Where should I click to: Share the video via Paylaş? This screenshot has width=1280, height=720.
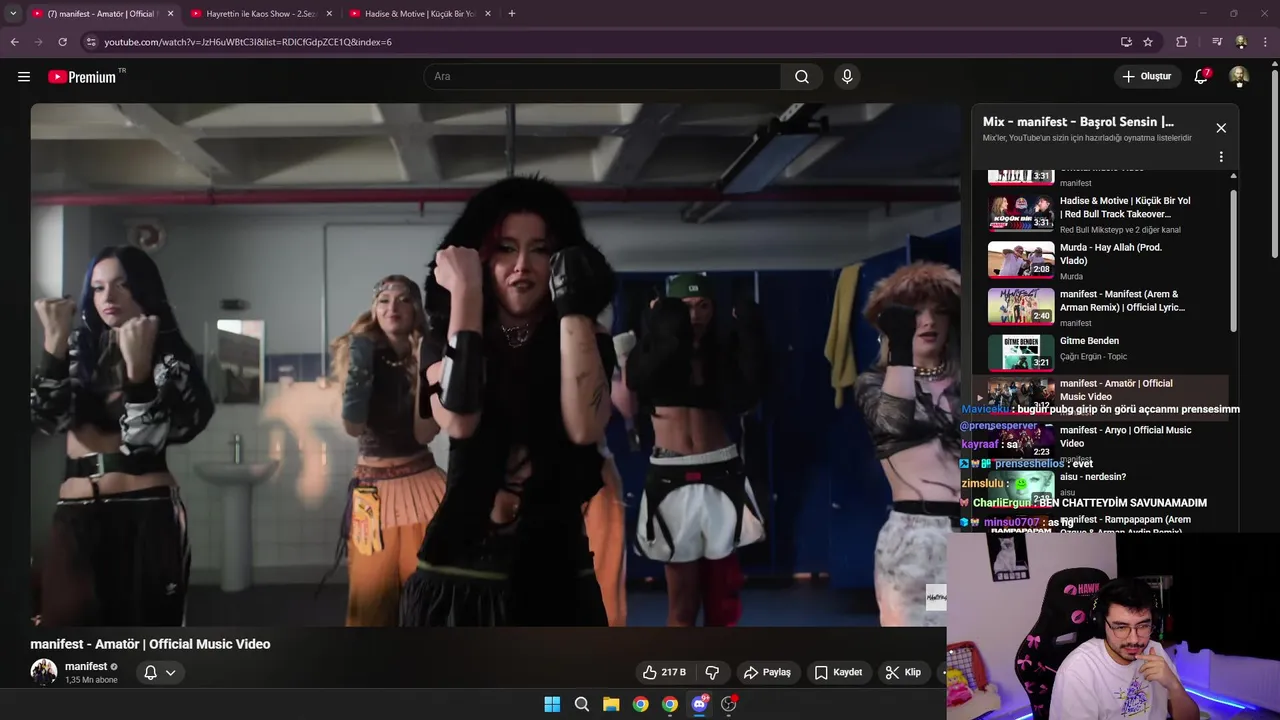point(768,673)
